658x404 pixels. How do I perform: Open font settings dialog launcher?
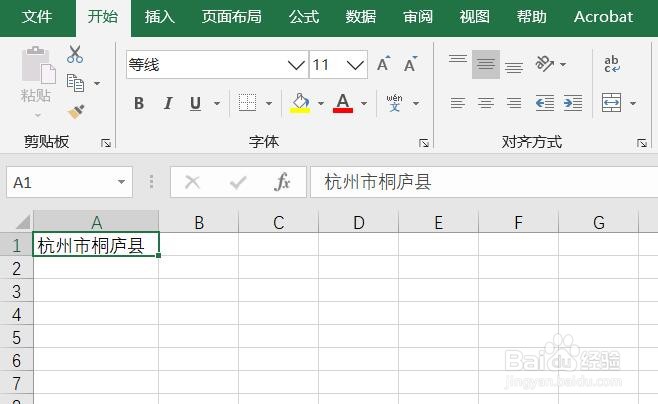click(424, 143)
